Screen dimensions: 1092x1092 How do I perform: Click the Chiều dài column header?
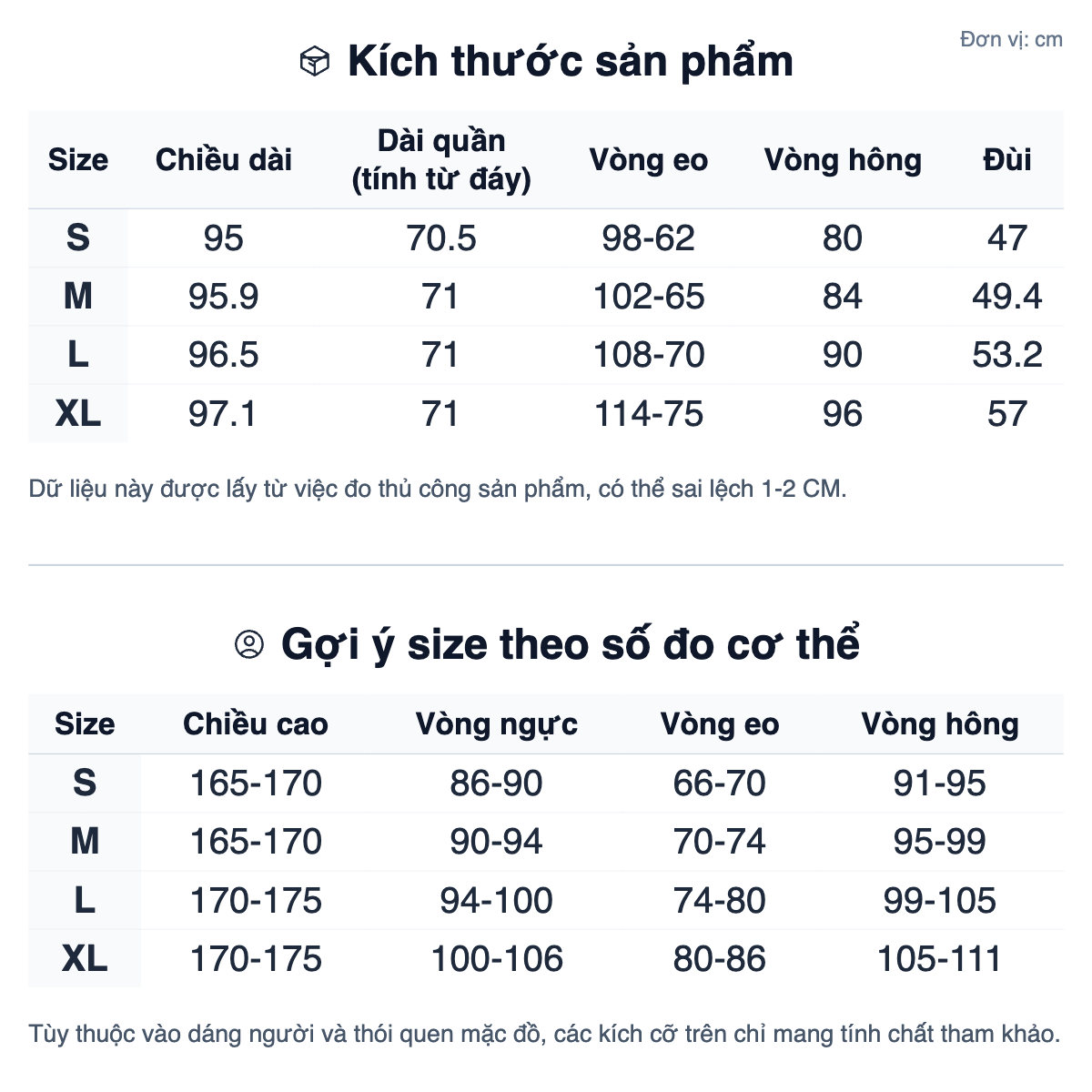(224, 160)
